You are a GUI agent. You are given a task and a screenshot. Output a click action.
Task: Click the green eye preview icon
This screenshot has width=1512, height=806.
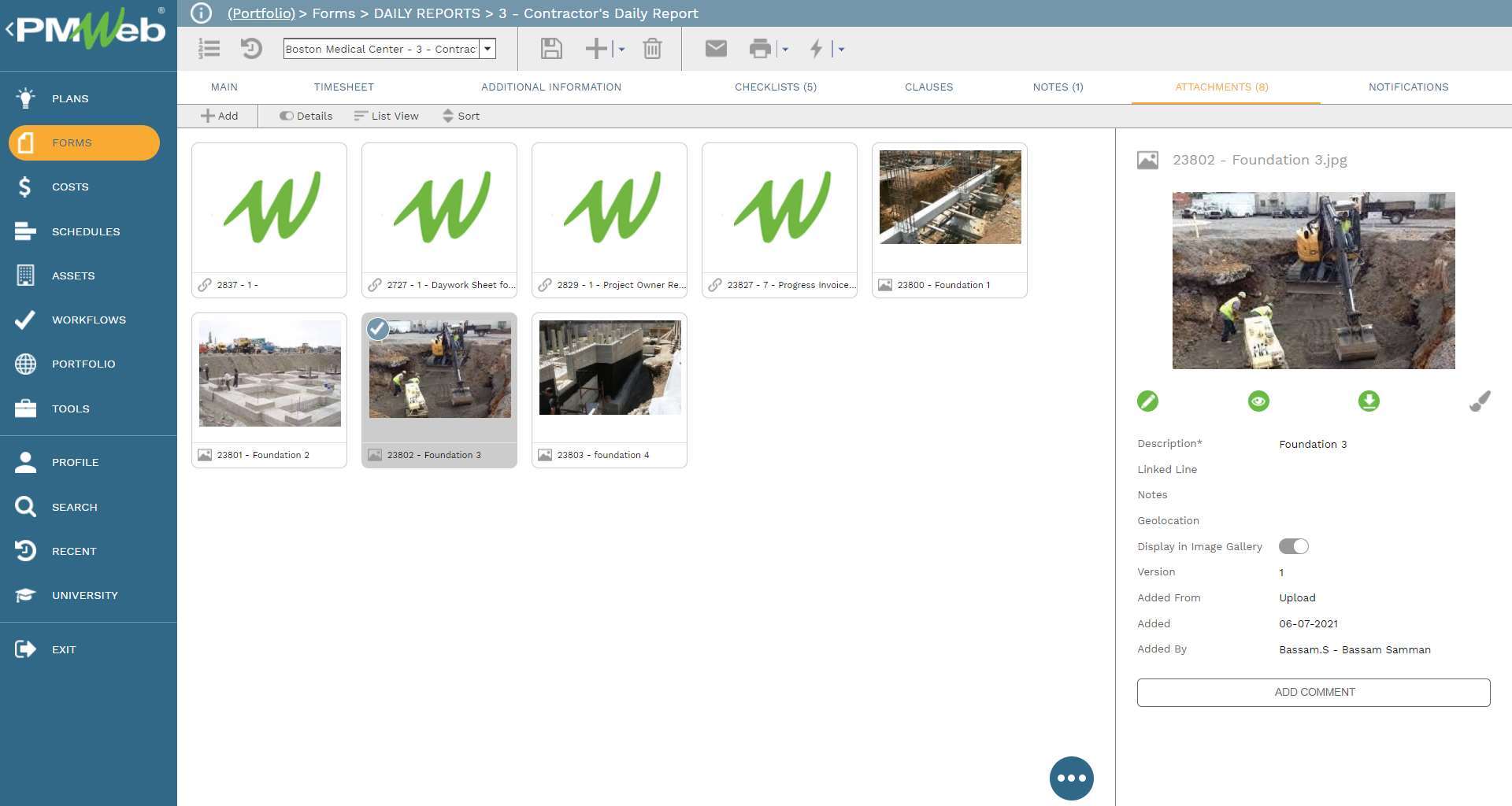click(x=1258, y=401)
